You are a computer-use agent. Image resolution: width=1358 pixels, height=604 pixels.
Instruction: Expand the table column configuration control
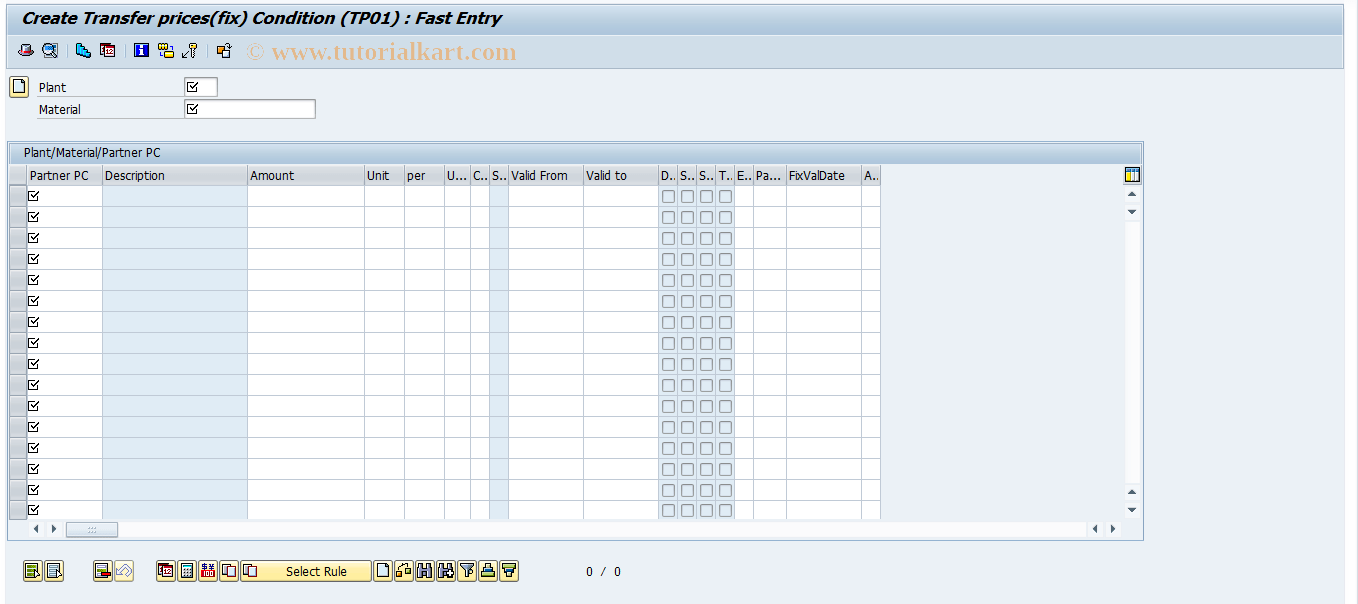(1131, 173)
